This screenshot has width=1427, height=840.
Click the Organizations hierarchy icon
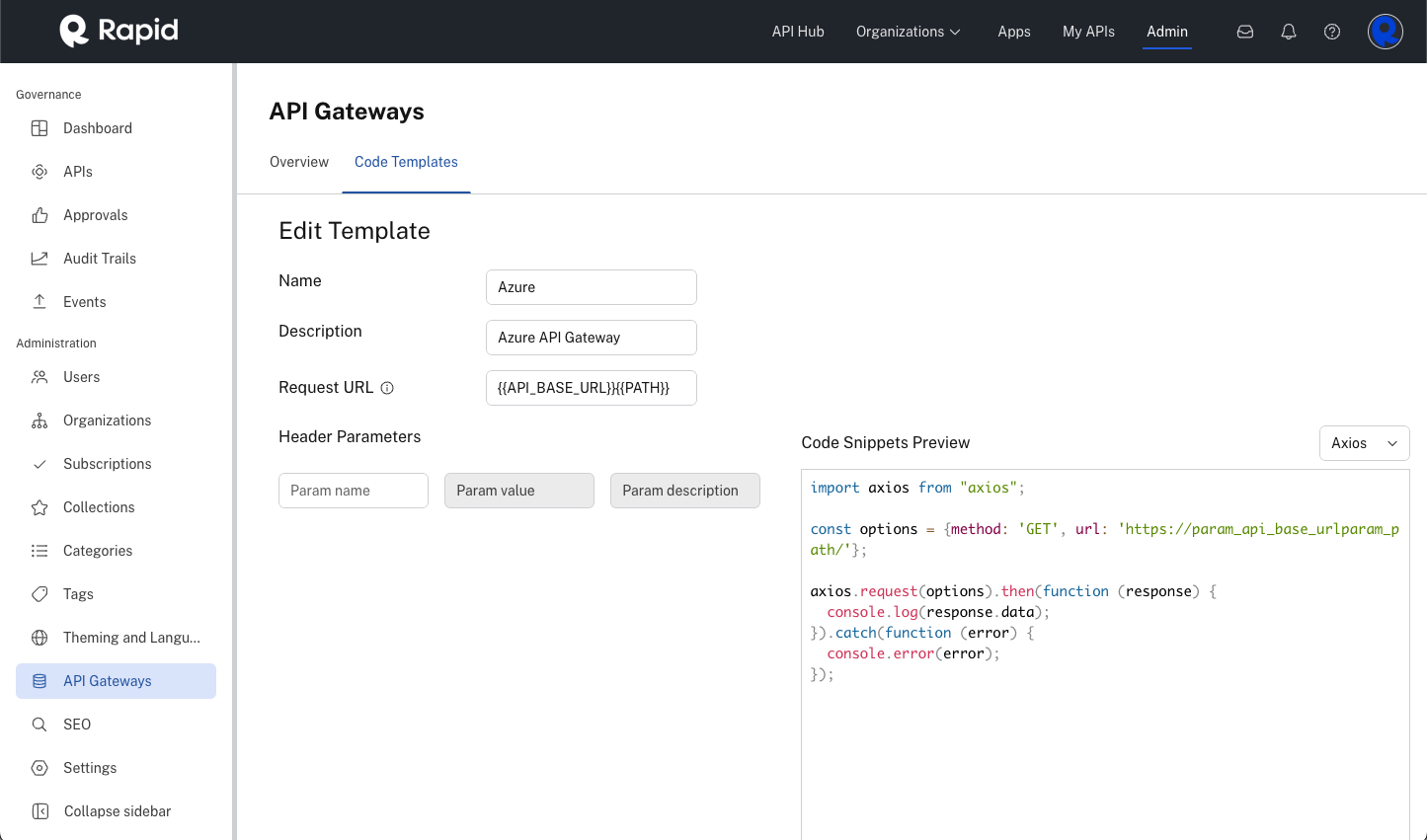[x=40, y=420]
